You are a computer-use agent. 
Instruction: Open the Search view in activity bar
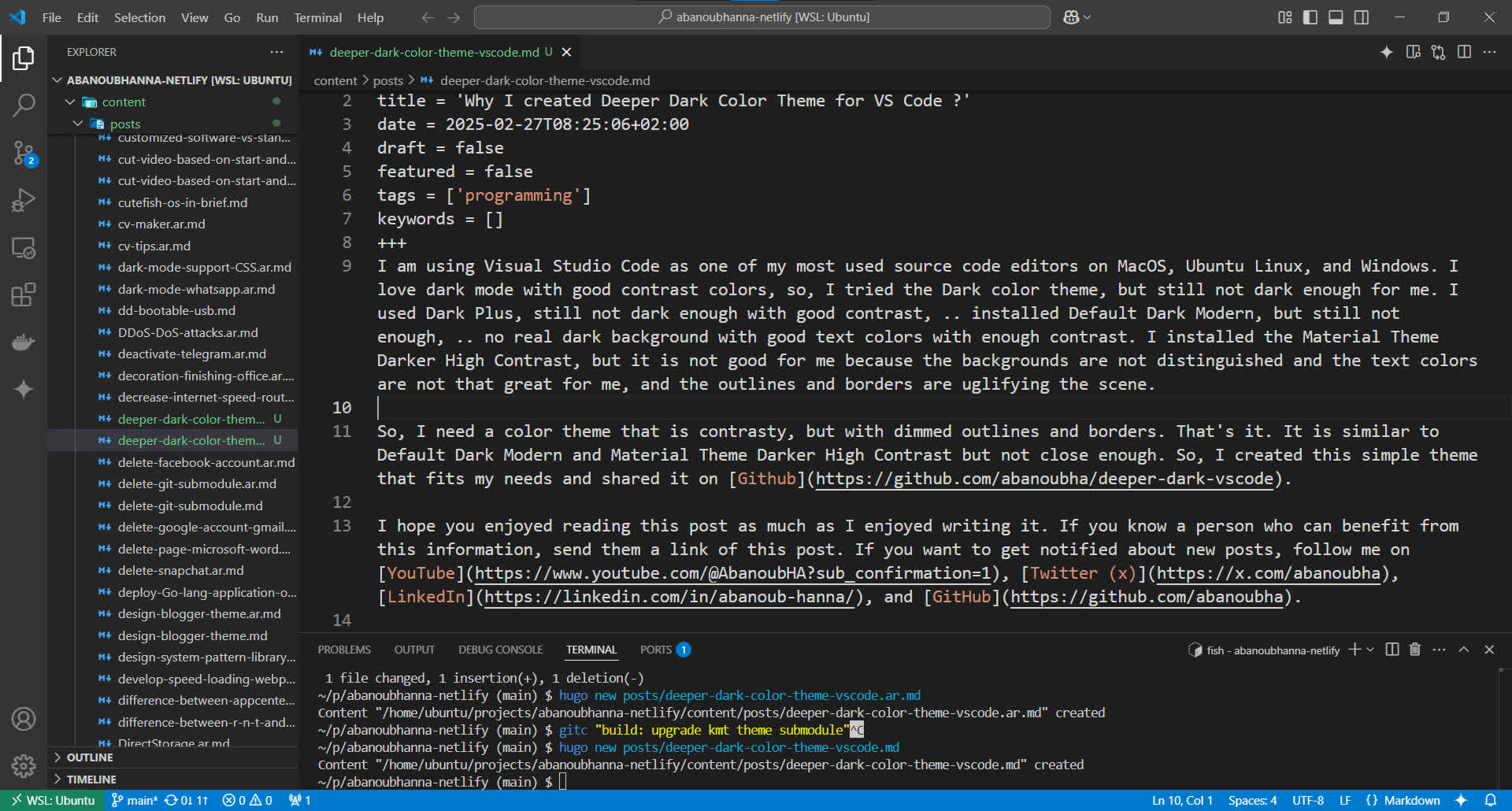[24, 105]
